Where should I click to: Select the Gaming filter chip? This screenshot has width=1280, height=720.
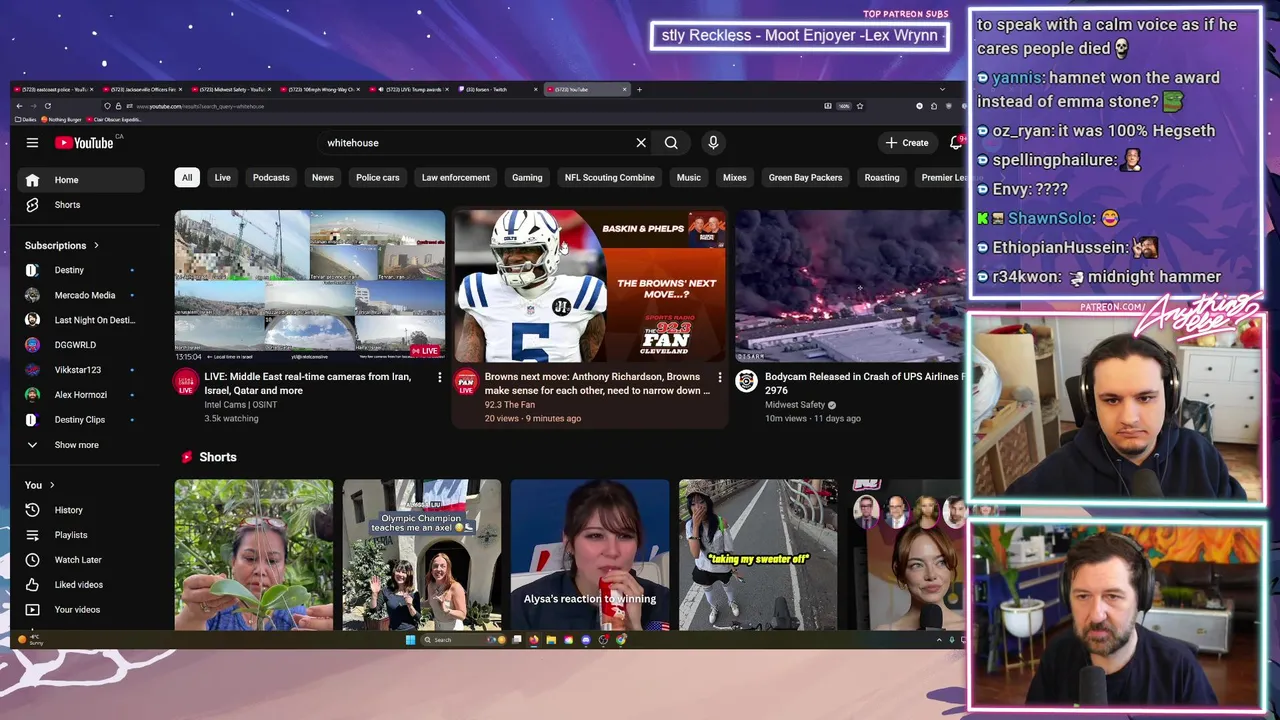click(527, 177)
